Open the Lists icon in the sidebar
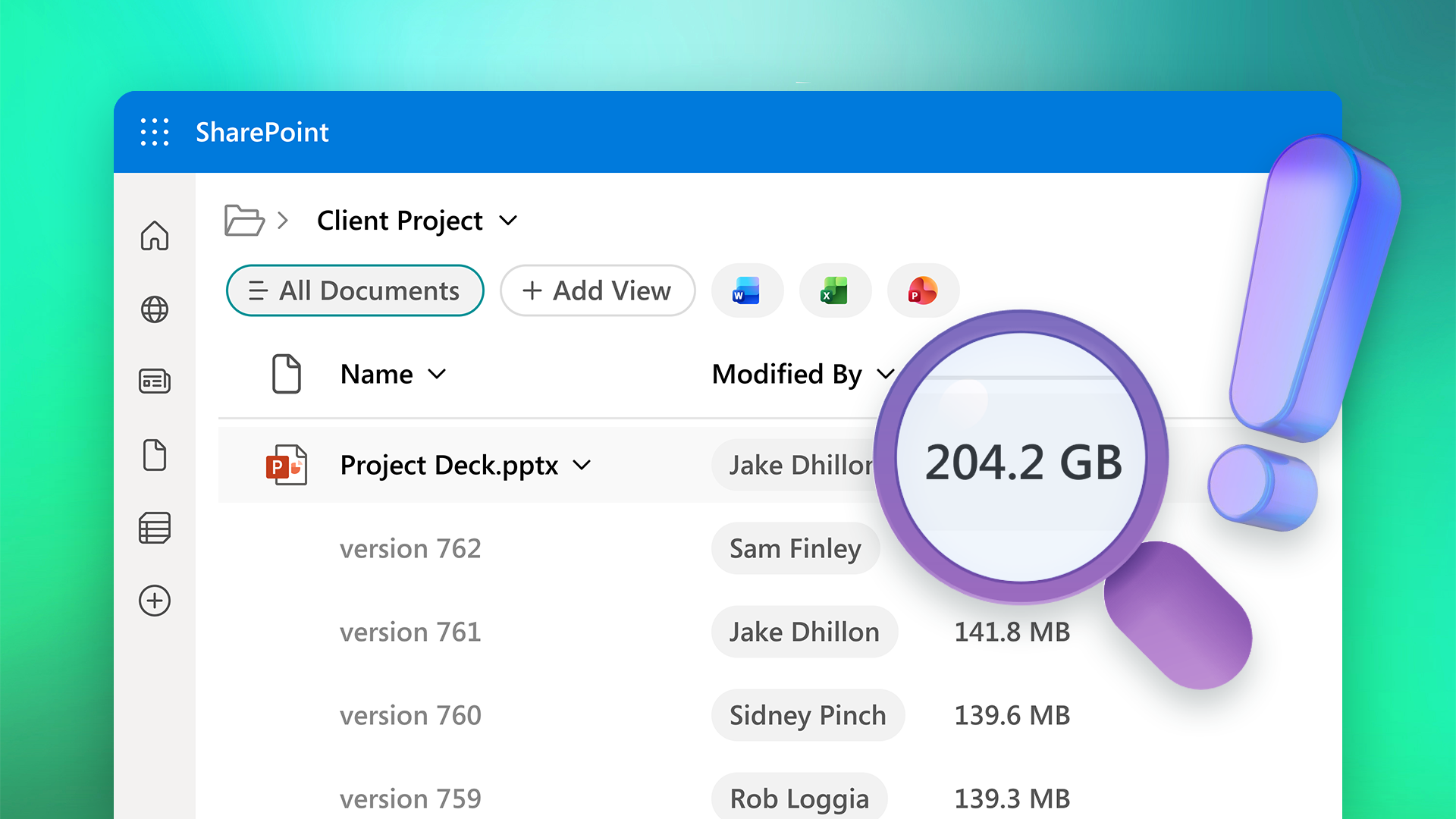 [x=154, y=528]
